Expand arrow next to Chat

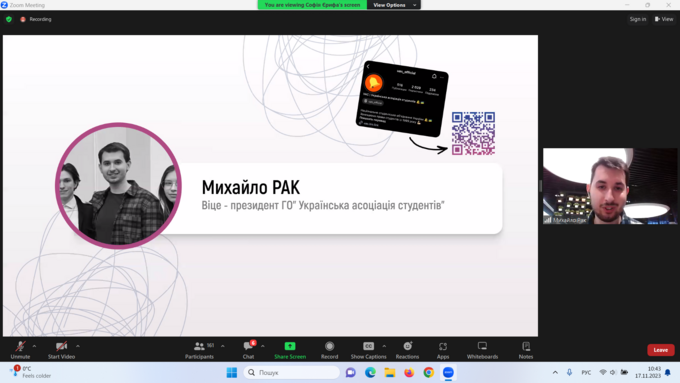262,346
